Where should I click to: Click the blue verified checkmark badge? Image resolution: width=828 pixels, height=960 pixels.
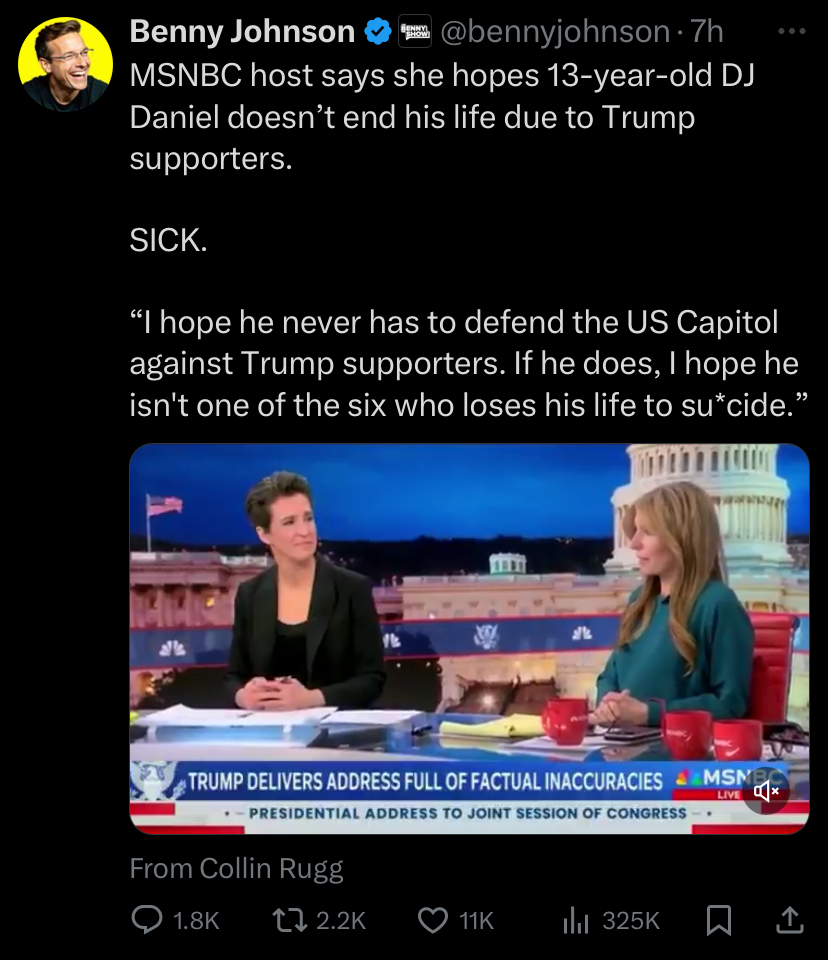point(378,31)
